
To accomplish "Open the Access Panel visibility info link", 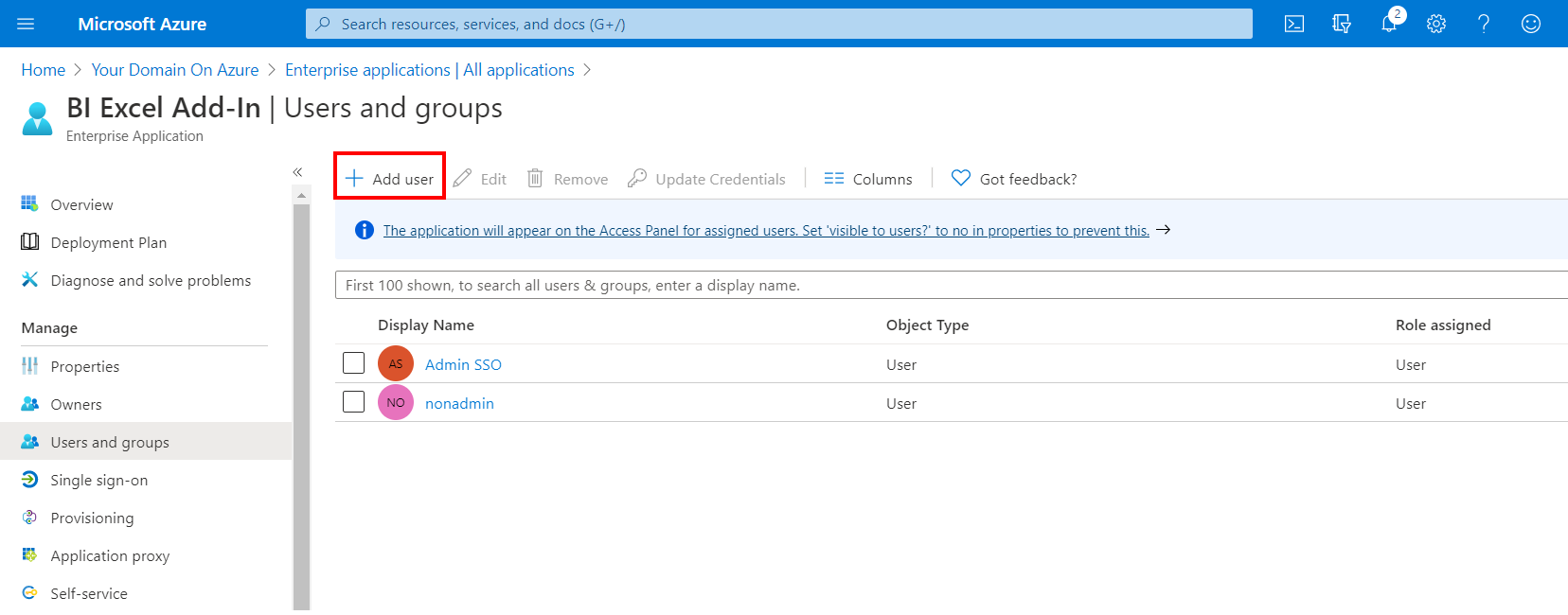I will 766,230.
